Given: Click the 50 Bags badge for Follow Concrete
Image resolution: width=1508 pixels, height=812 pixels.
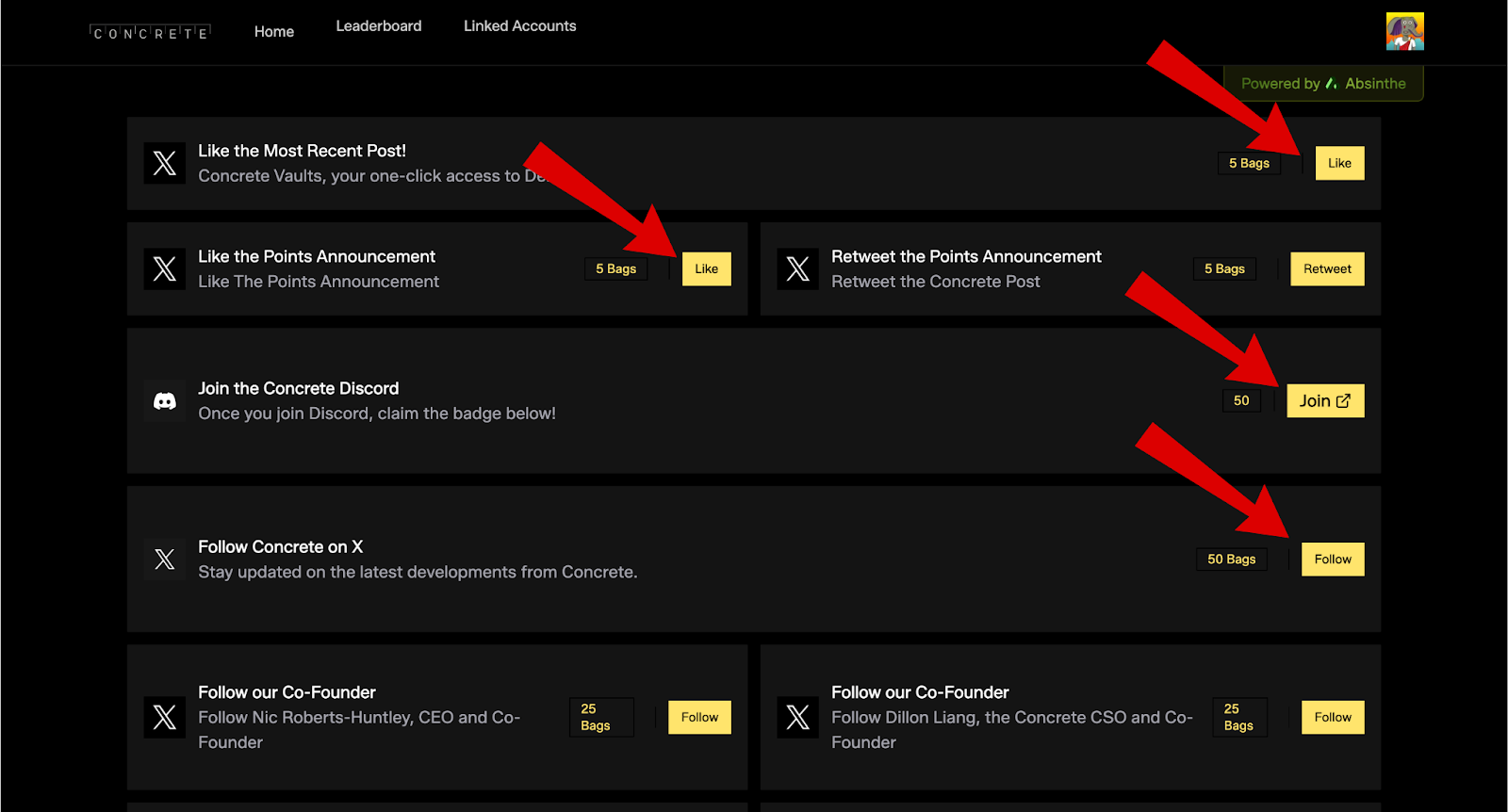Looking at the screenshot, I should [1232, 559].
